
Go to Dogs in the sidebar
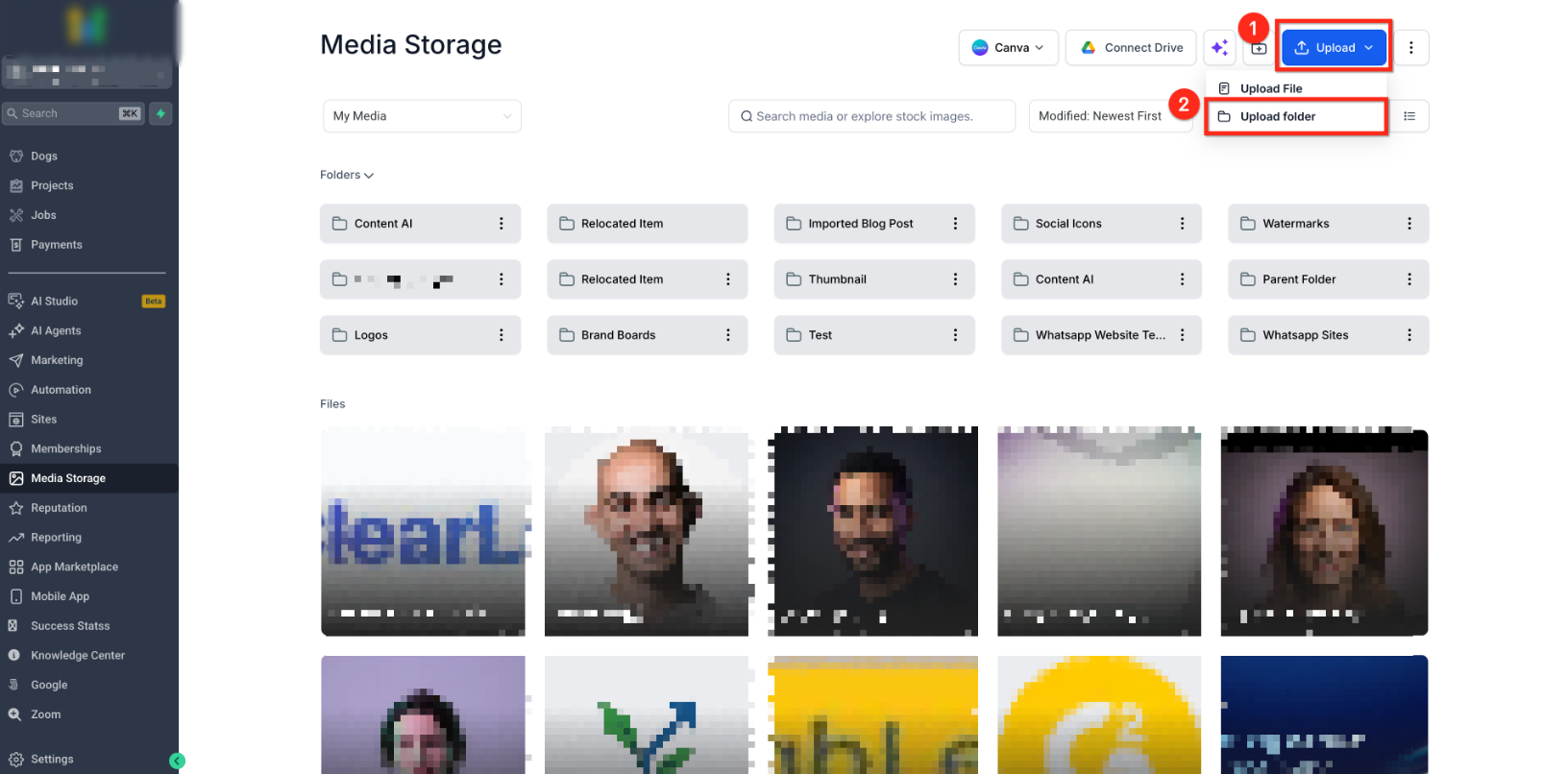pos(89,157)
